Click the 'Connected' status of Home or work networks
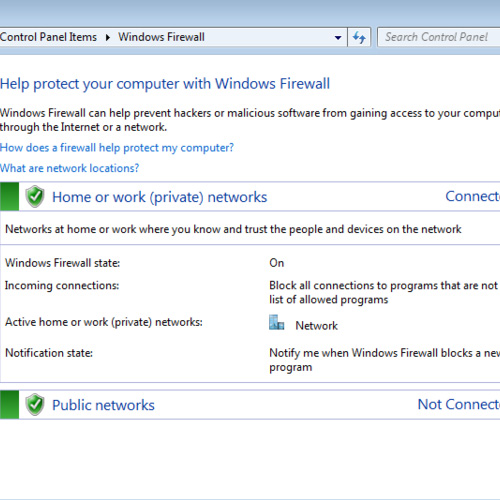Viewport: 500px width, 500px height. [473, 196]
